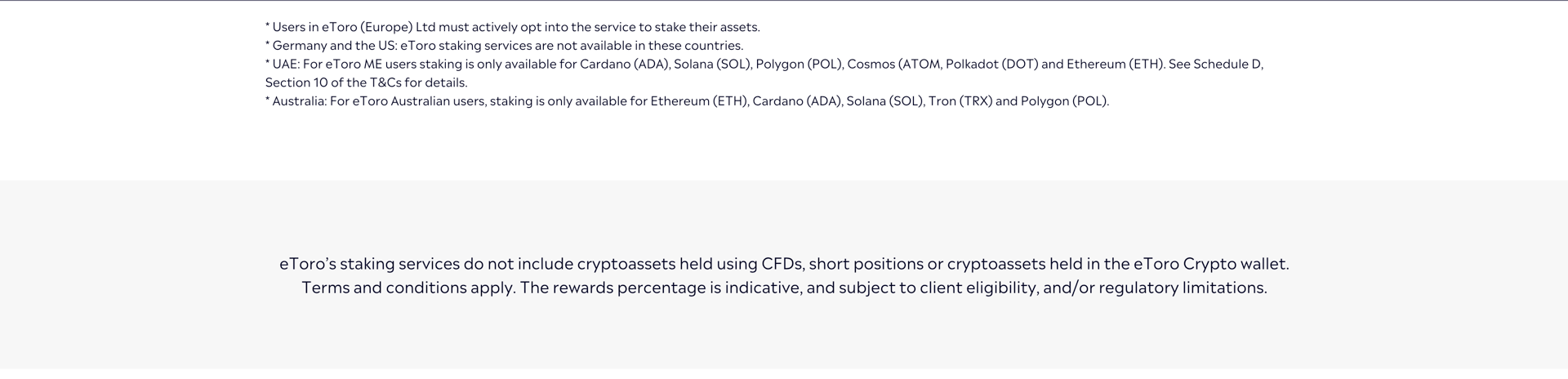Click 'Cardano (ADA)' in the UAE note
This screenshot has height=379, width=1568.
[x=624, y=64]
